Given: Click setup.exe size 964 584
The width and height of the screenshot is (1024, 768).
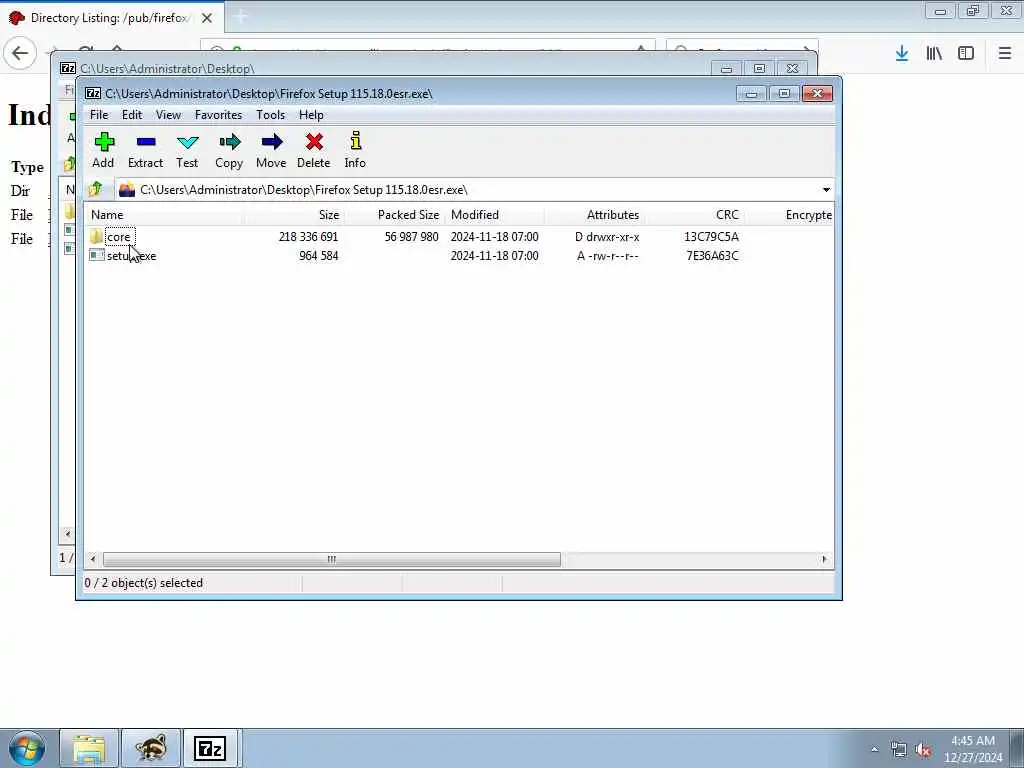Looking at the screenshot, I should (319, 256).
